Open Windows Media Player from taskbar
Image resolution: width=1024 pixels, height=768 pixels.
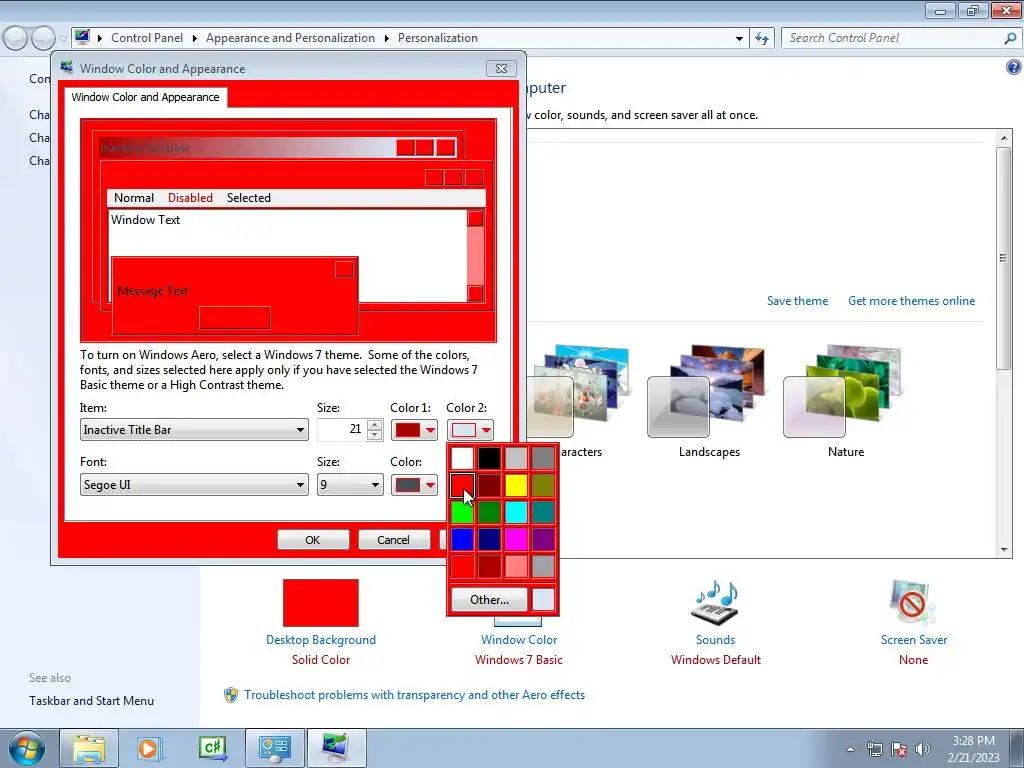coord(149,748)
